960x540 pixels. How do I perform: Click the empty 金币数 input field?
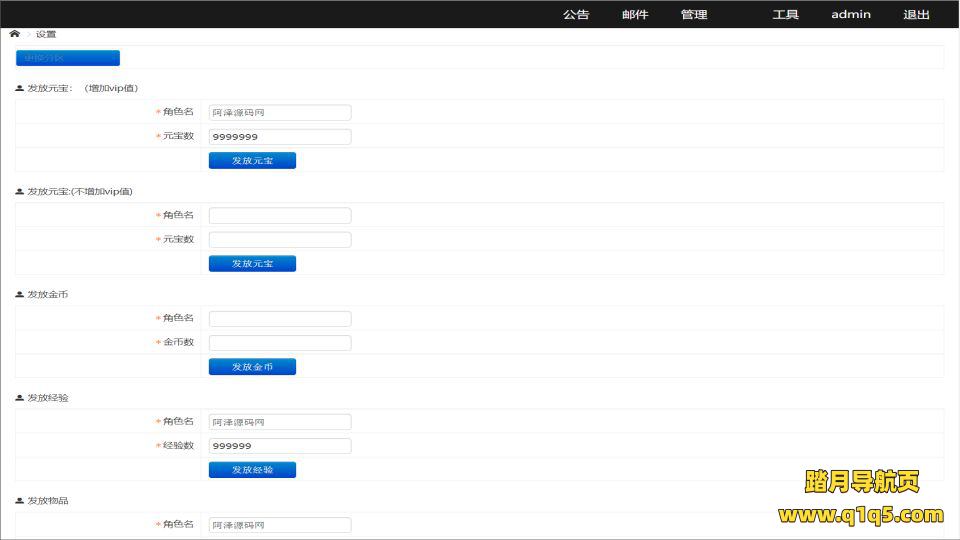pyautogui.click(x=280, y=343)
